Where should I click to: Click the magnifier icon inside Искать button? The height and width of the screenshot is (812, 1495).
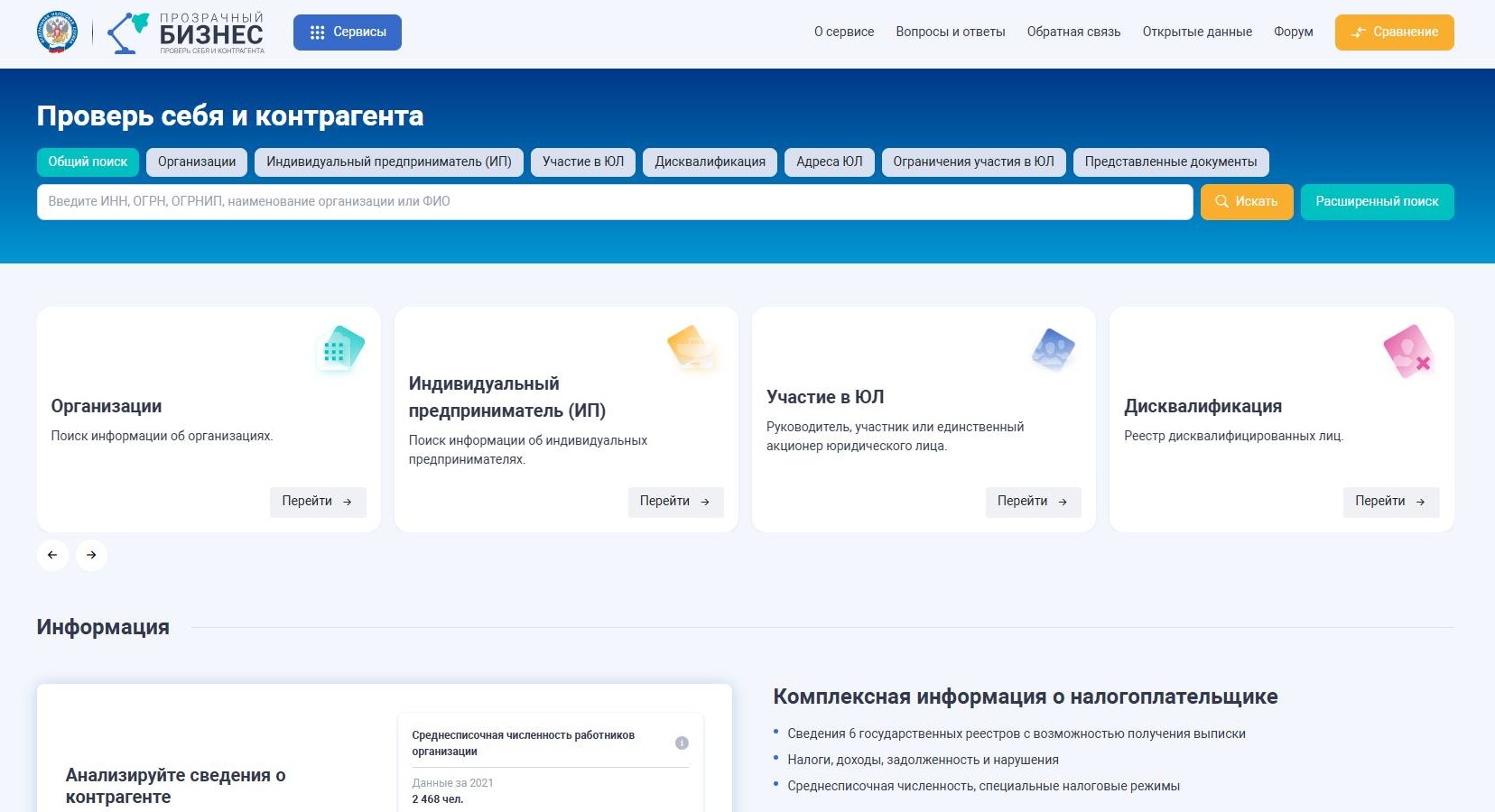(1223, 202)
